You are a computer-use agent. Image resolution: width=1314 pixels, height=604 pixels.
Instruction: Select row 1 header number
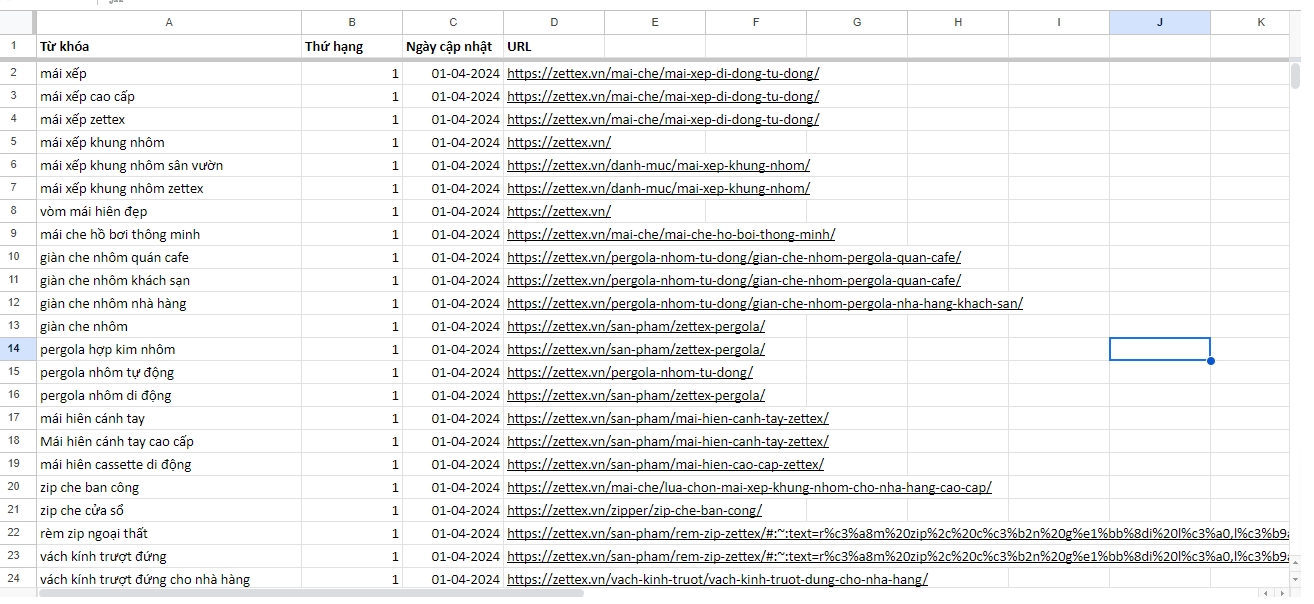[x=14, y=46]
